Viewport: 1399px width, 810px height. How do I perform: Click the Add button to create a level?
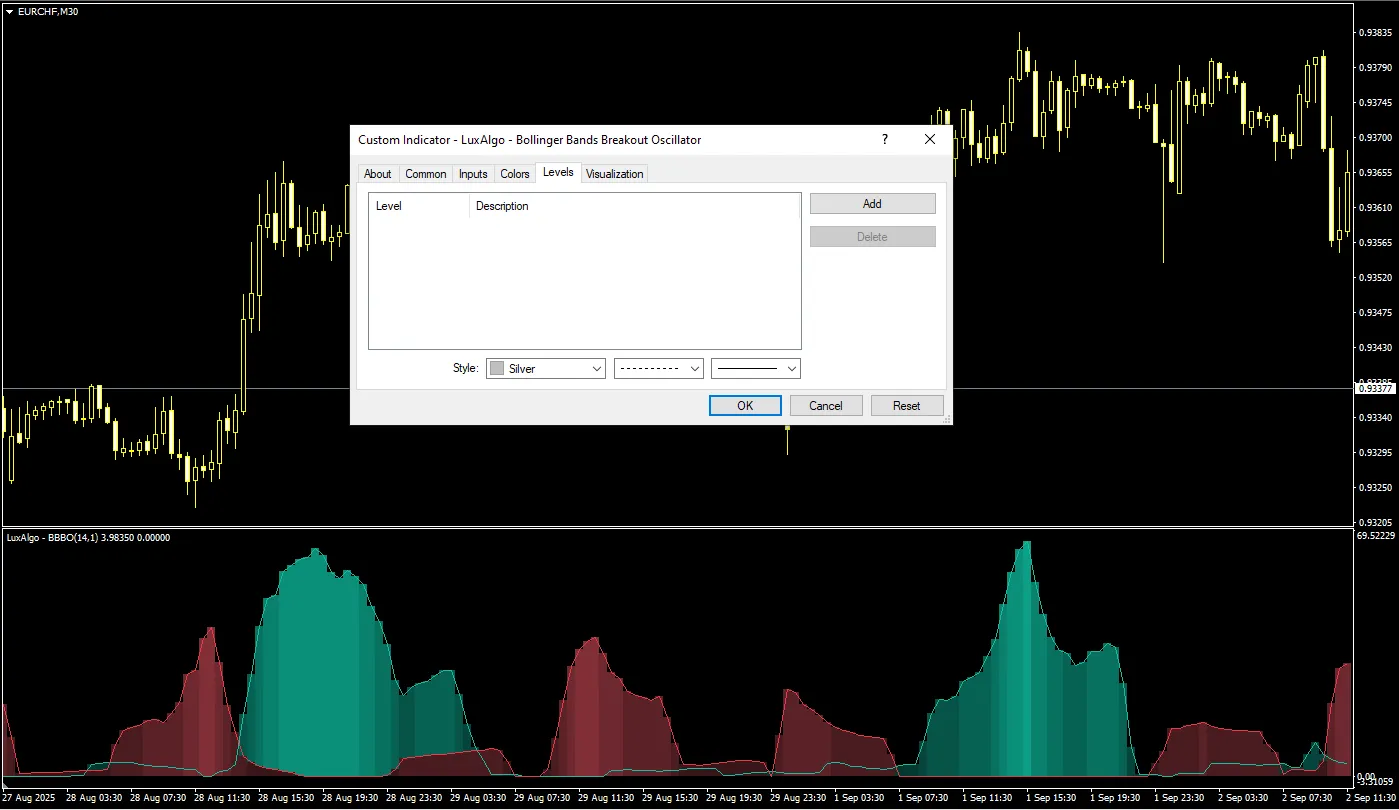pyautogui.click(x=871, y=203)
